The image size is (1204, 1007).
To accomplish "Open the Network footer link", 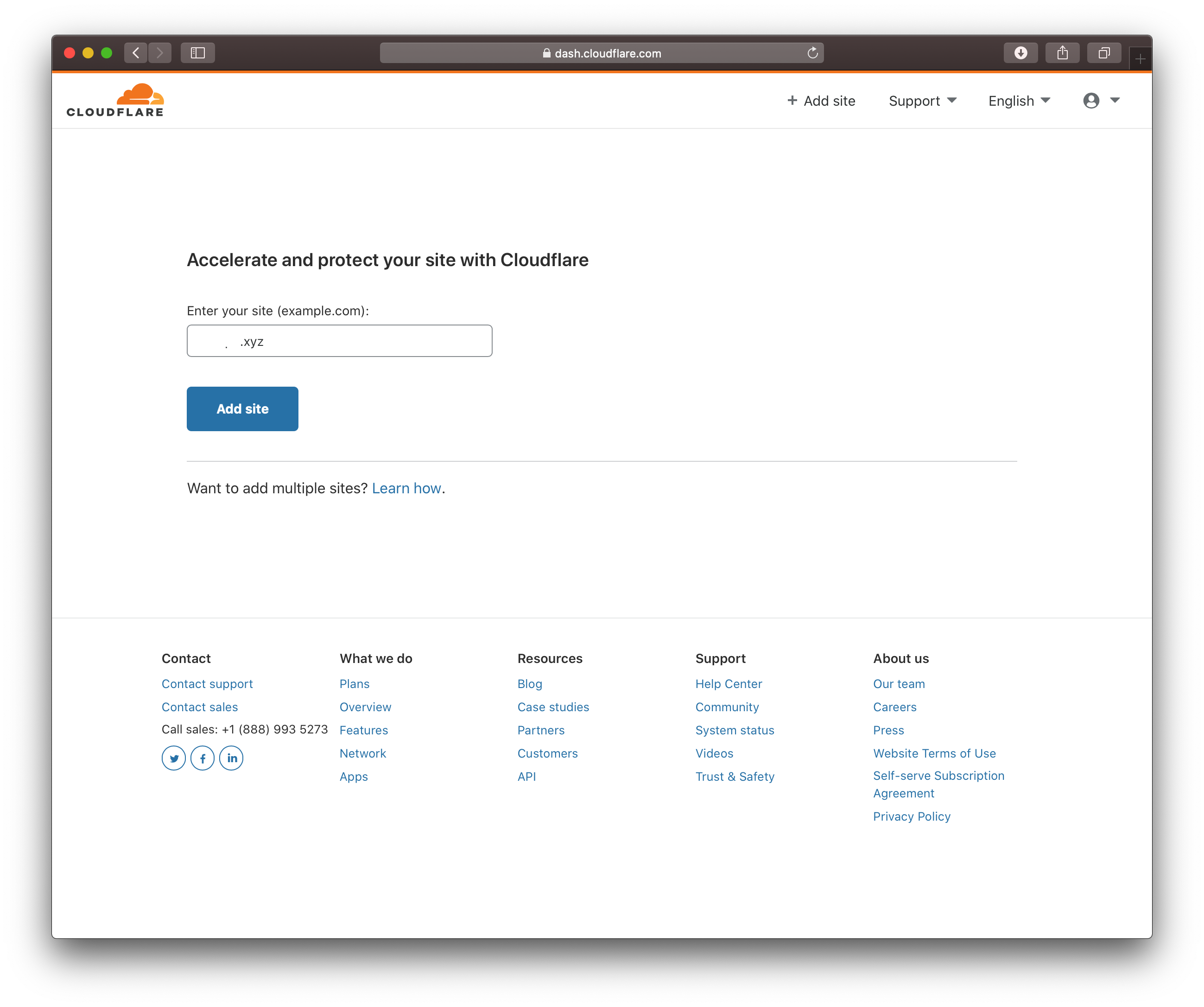I will point(363,753).
